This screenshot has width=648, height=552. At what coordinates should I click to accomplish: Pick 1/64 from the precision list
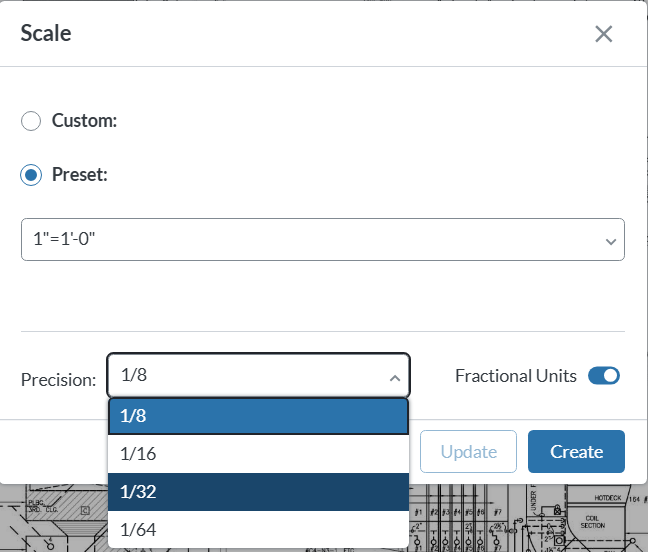258,529
